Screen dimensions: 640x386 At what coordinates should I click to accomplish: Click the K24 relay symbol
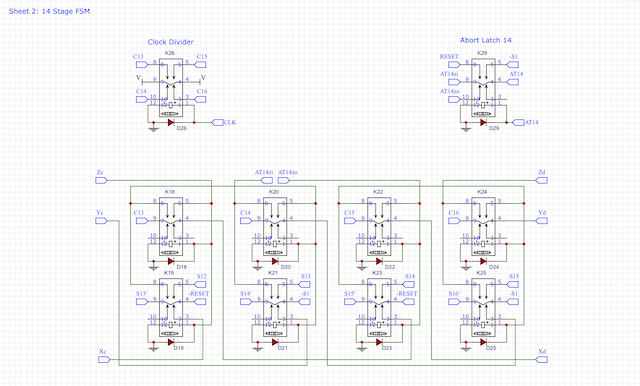coord(483,226)
